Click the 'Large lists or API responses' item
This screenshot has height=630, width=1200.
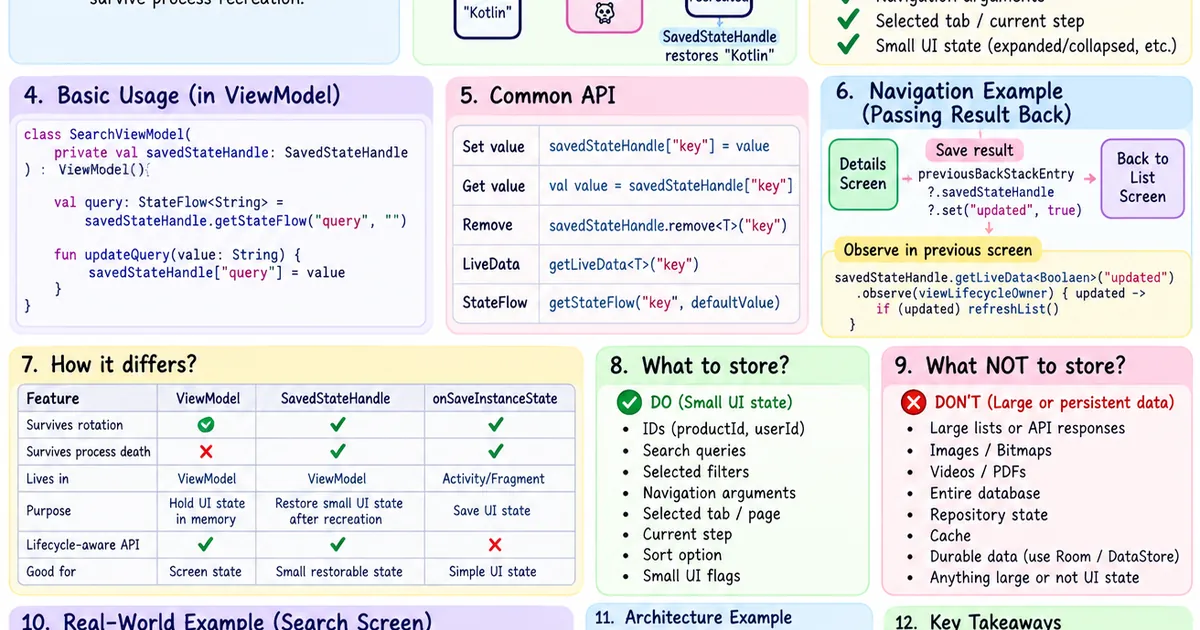tap(1027, 428)
